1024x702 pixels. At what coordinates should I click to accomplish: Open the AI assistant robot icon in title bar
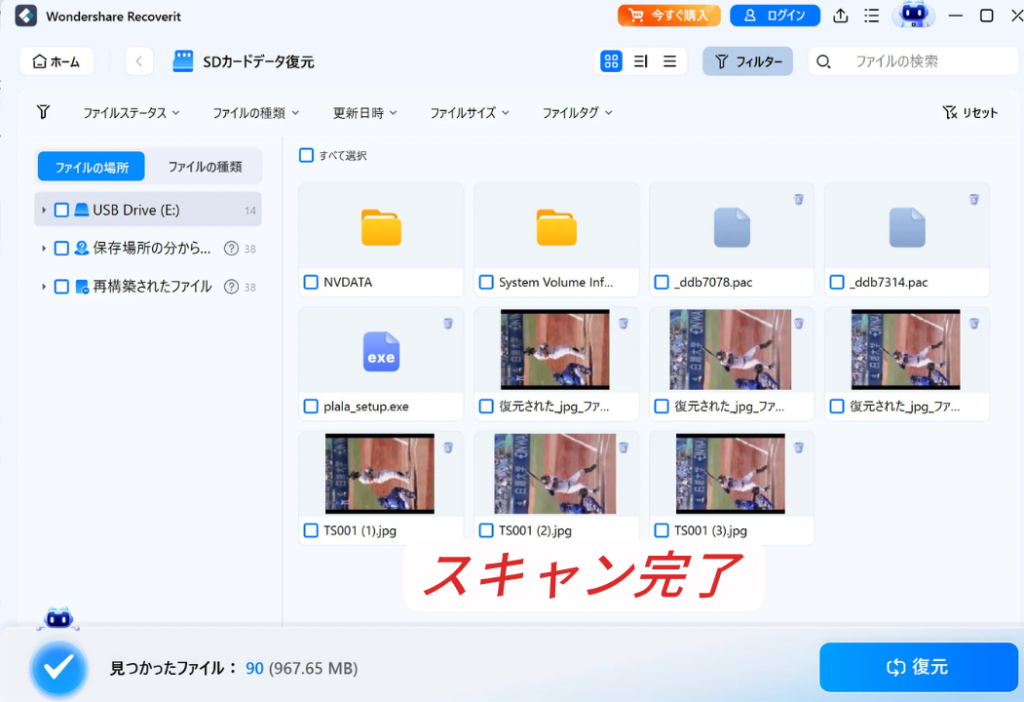tap(912, 16)
